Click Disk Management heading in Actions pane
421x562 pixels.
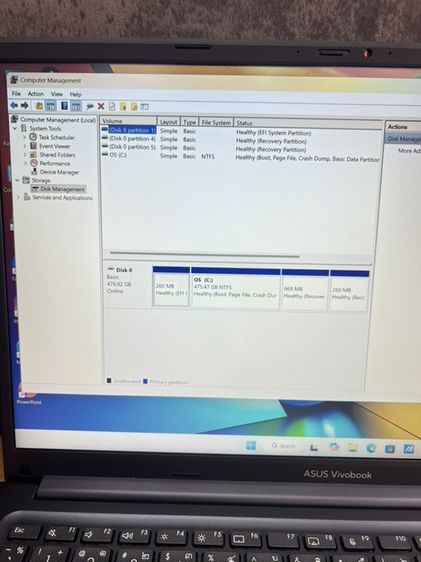tap(404, 139)
